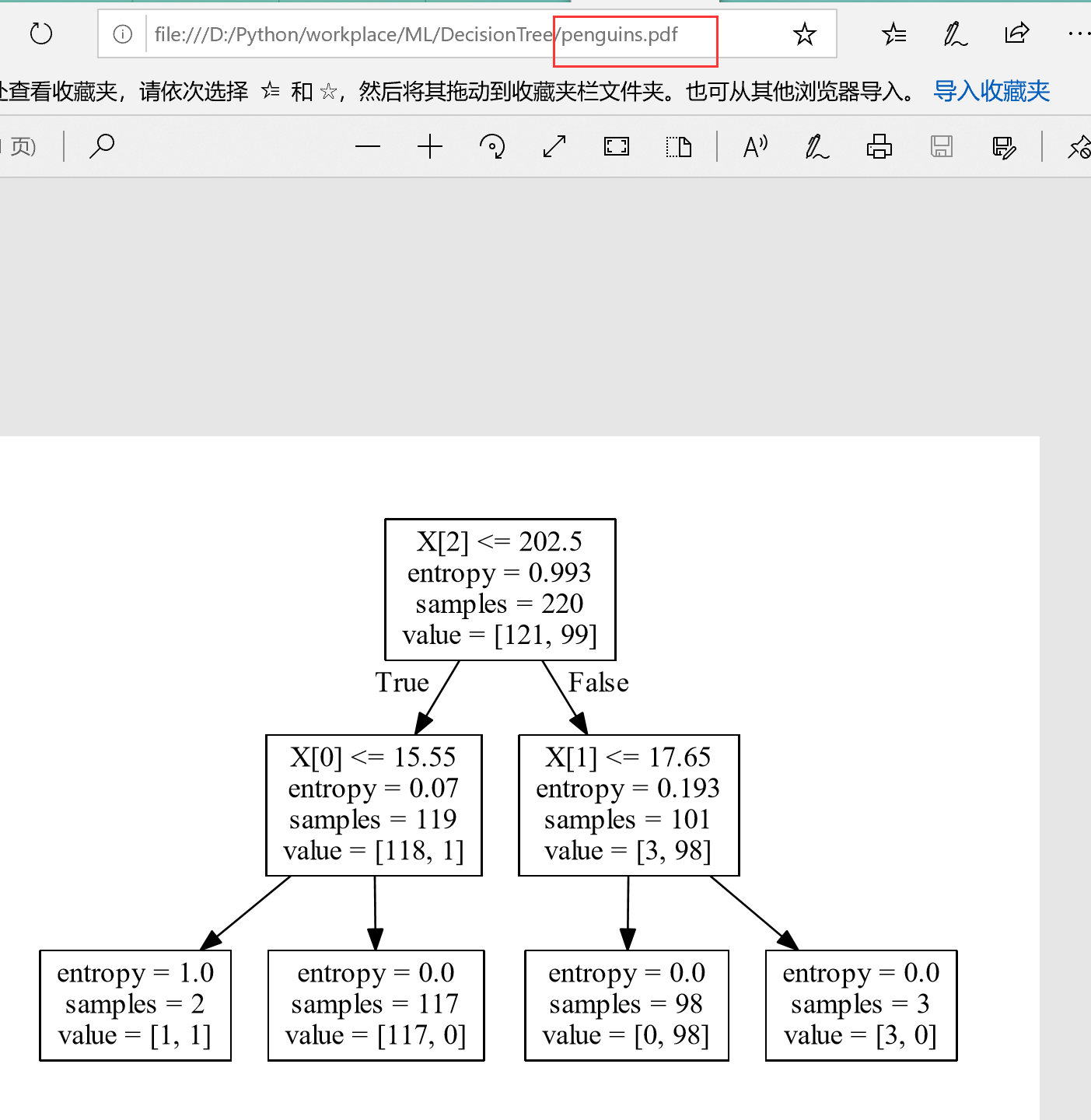This screenshot has width=1091, height=1120.
Task: Open Find to search the PDF
Action: pos(102,146)
